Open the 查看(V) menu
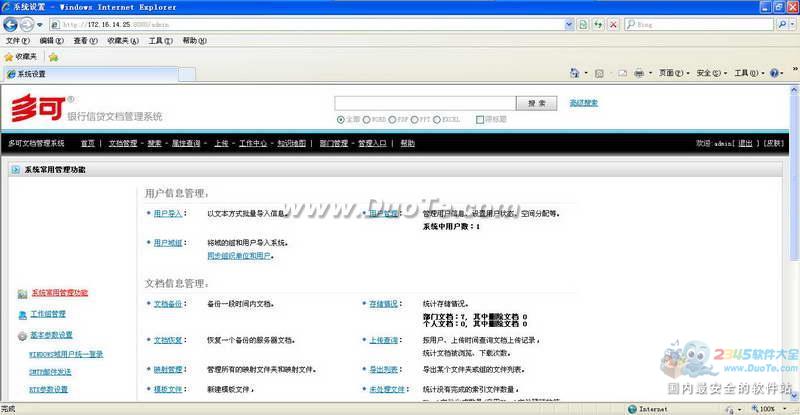This screenshot has height=415, width=800. point(86,40)
